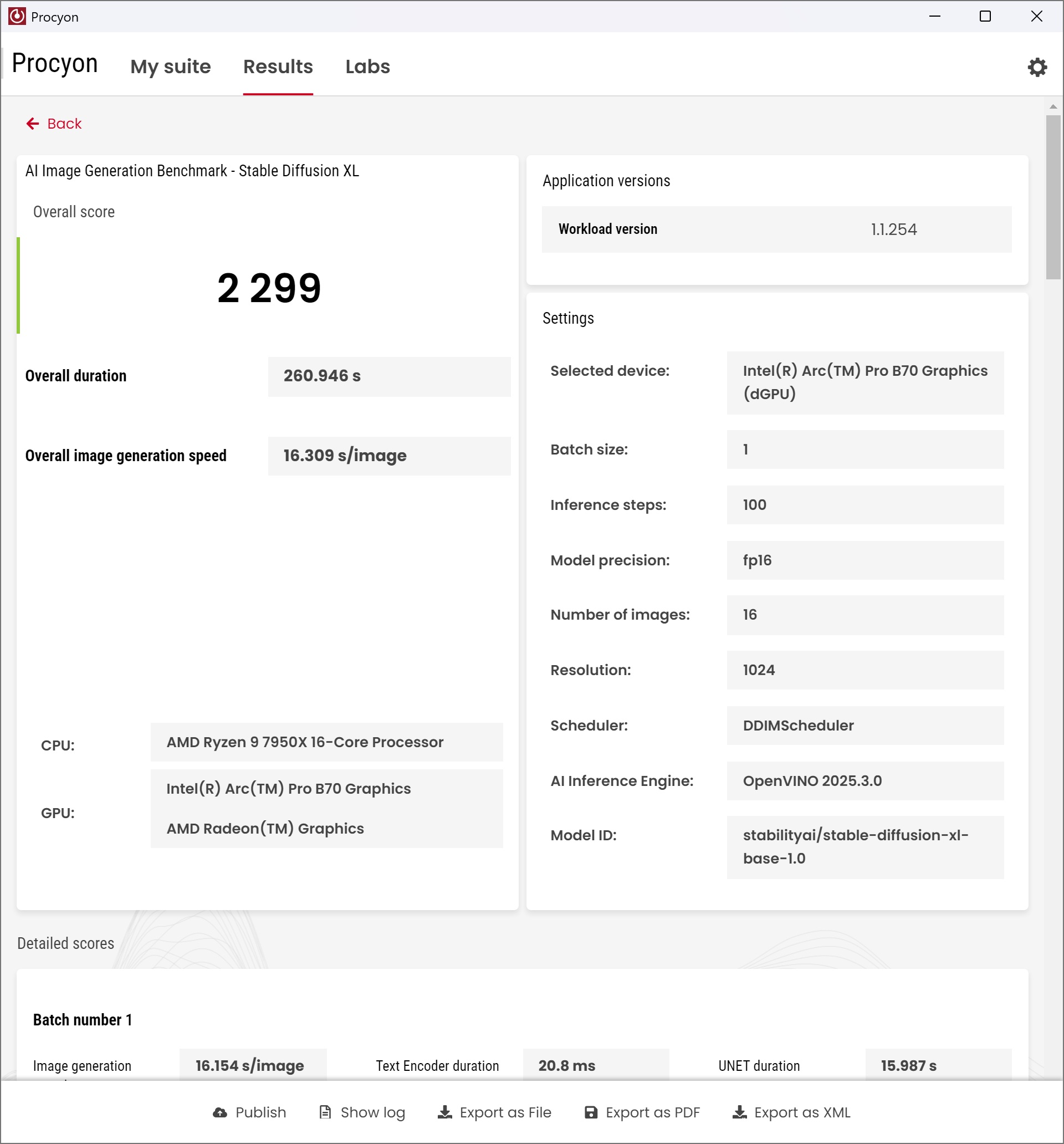This screenshot has height=1144, width=1064.
Task: Click AMD Radeon(TM) Graphics entry
Action: (265, 829)
